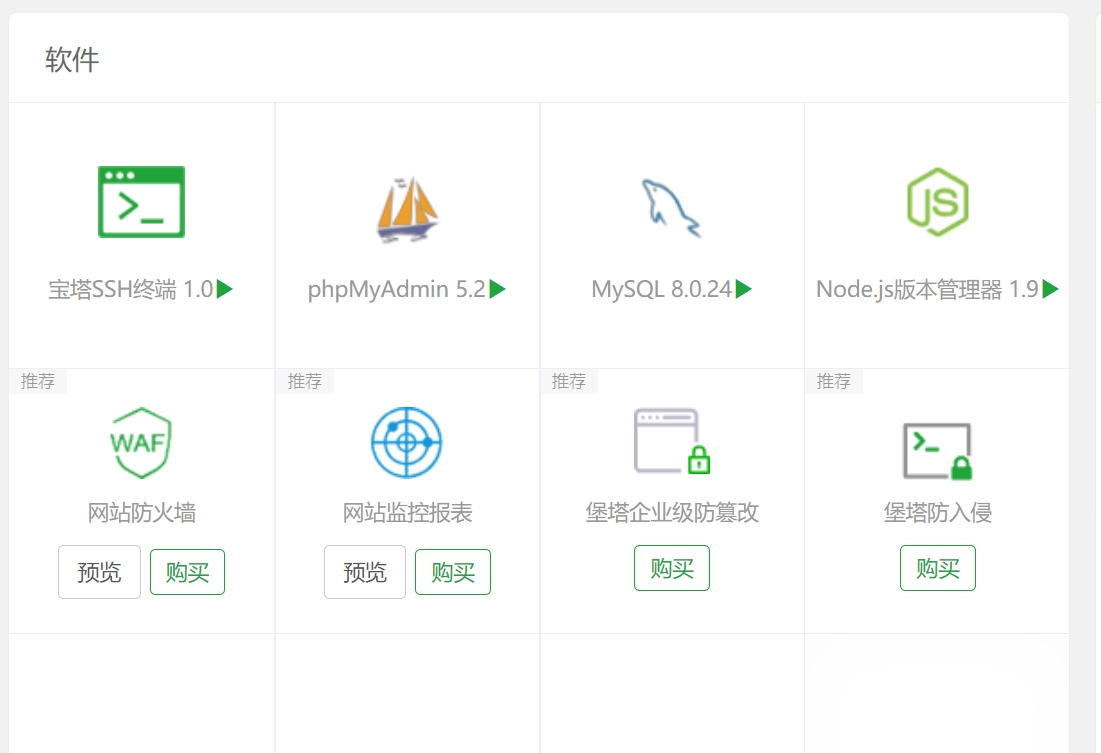Preview the 网站监控报表 plugin

365,572
